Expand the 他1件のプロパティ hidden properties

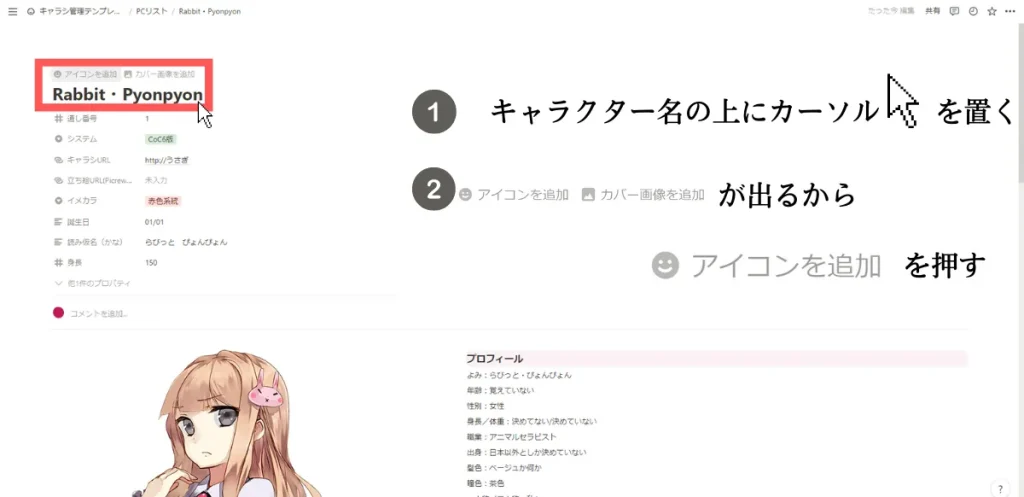[93, 283]
